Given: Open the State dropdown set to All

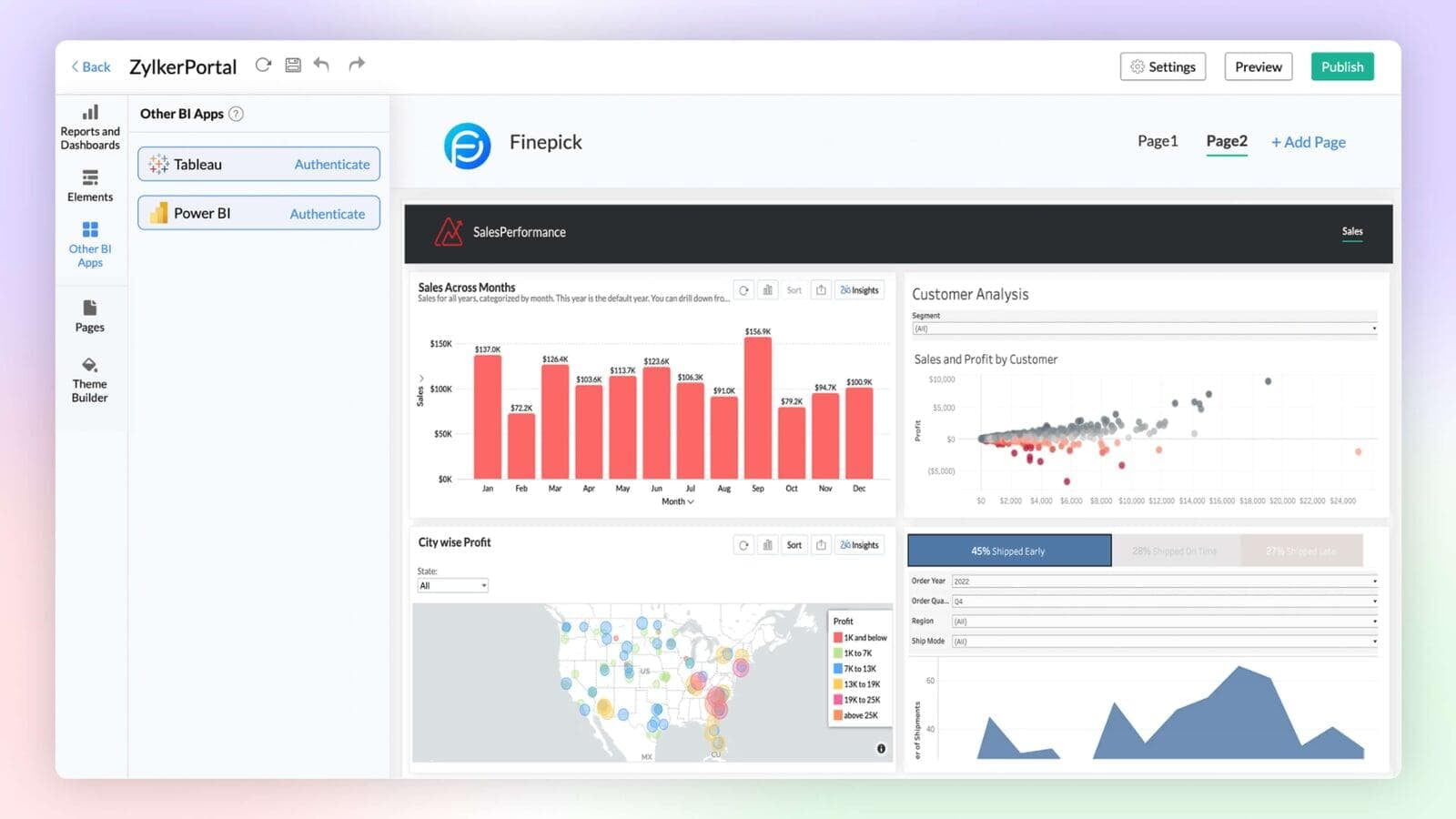Looking at the screenshot, I should tap(452, 586).
